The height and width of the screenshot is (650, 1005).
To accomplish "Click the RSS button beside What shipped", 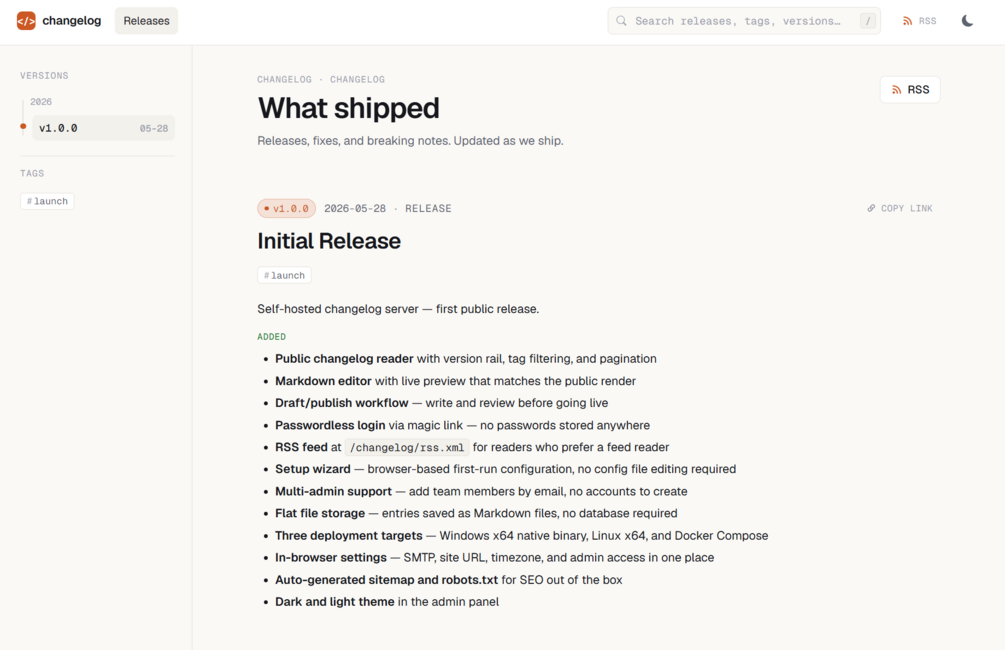I will pos(909,90).
